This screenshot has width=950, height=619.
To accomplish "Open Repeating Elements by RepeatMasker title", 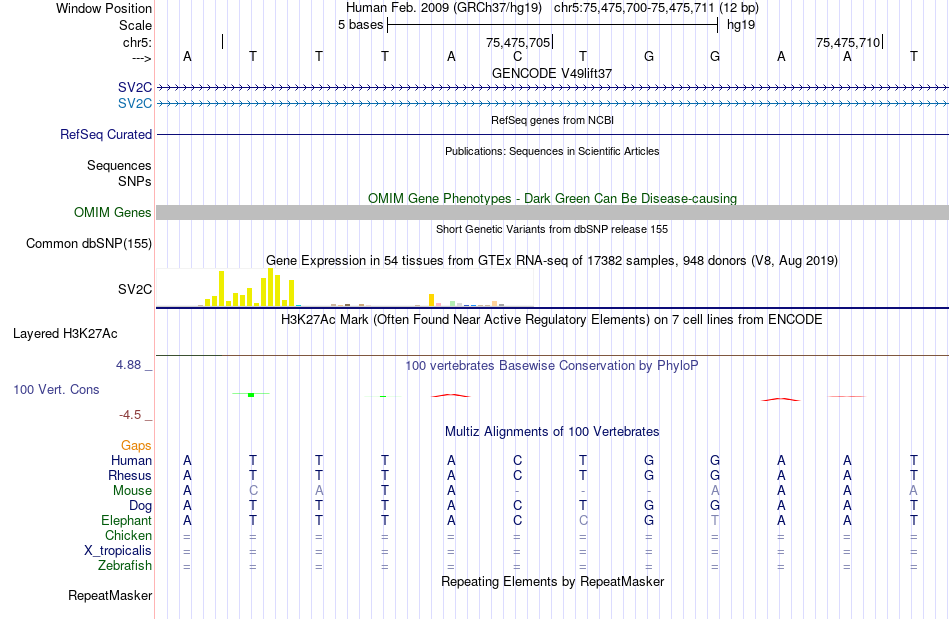I will tap(552, 581).
